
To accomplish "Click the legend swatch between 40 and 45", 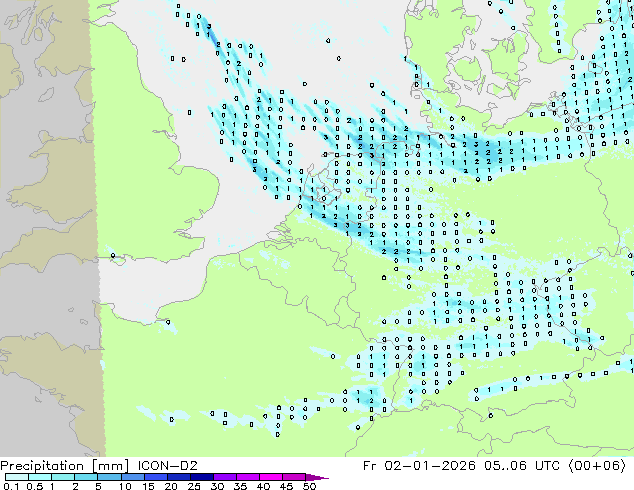I will [x=271, y=477].
